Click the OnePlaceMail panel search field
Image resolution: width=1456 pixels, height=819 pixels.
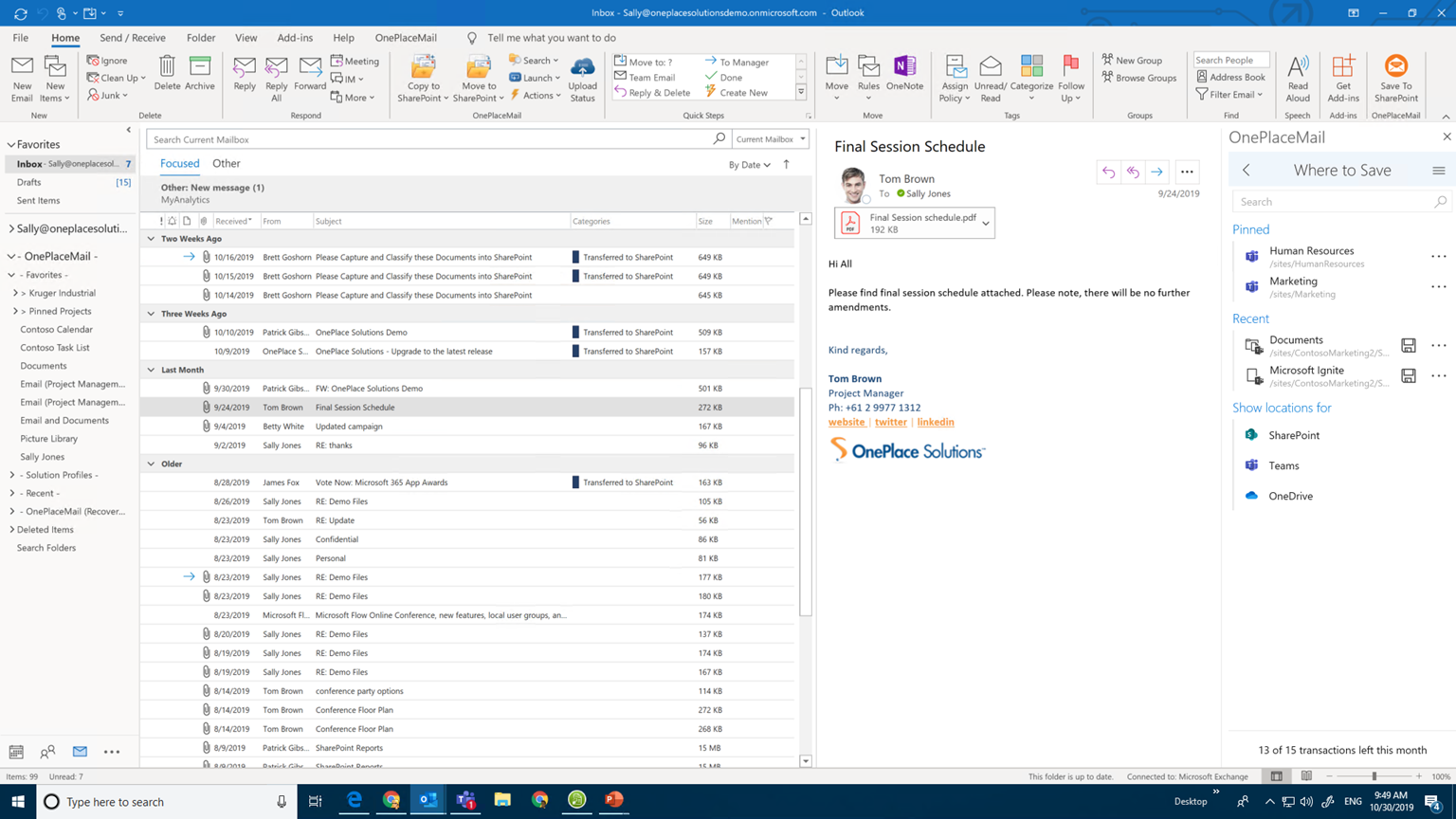pos(1340,202)
